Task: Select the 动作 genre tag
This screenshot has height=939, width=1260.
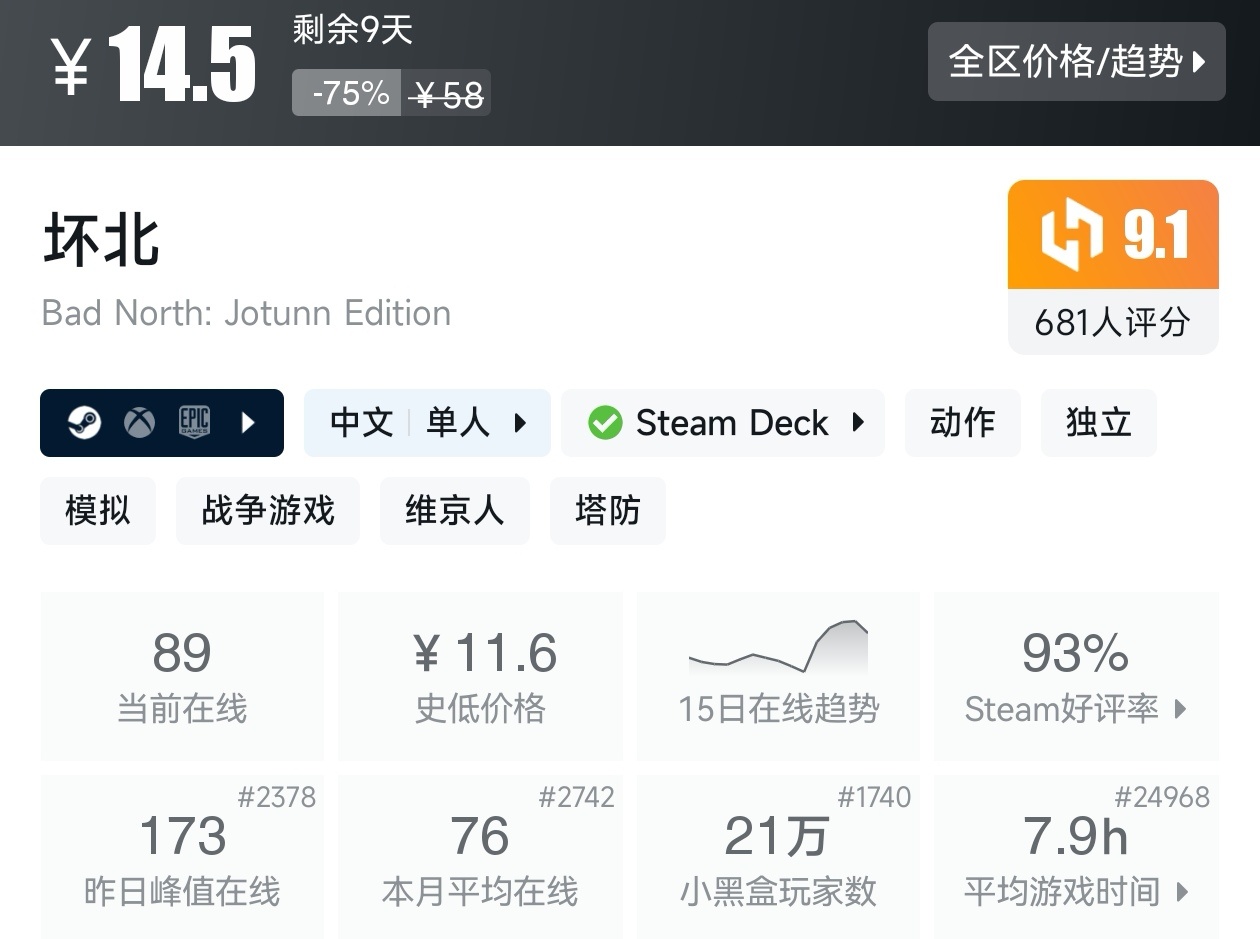Action: (x=962, y=423)
